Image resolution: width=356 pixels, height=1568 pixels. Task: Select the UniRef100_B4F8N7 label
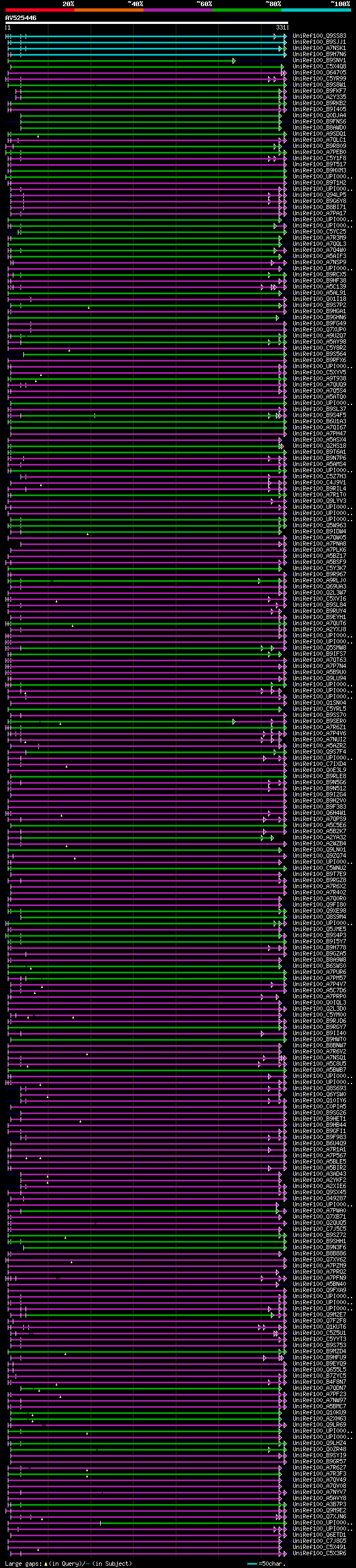tap(319, 1382)
